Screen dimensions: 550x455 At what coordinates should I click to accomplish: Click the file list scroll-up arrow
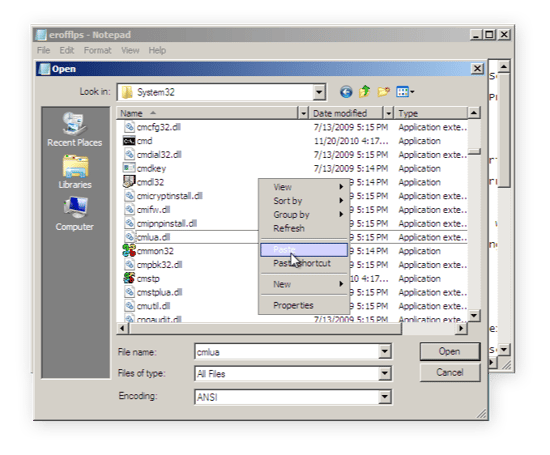coord(474,113)
